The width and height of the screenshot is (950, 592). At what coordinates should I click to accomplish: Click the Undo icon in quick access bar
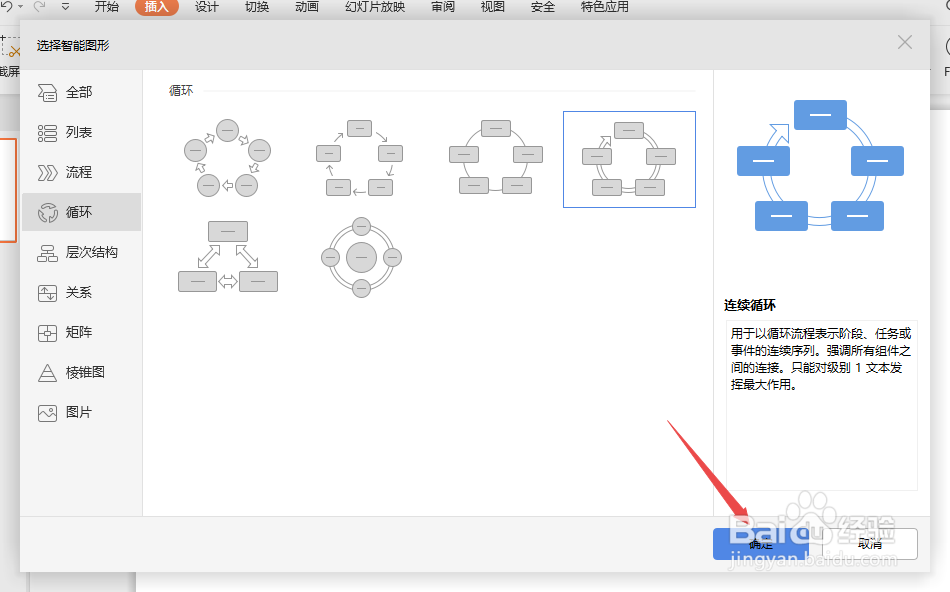(x=7, y=6)
